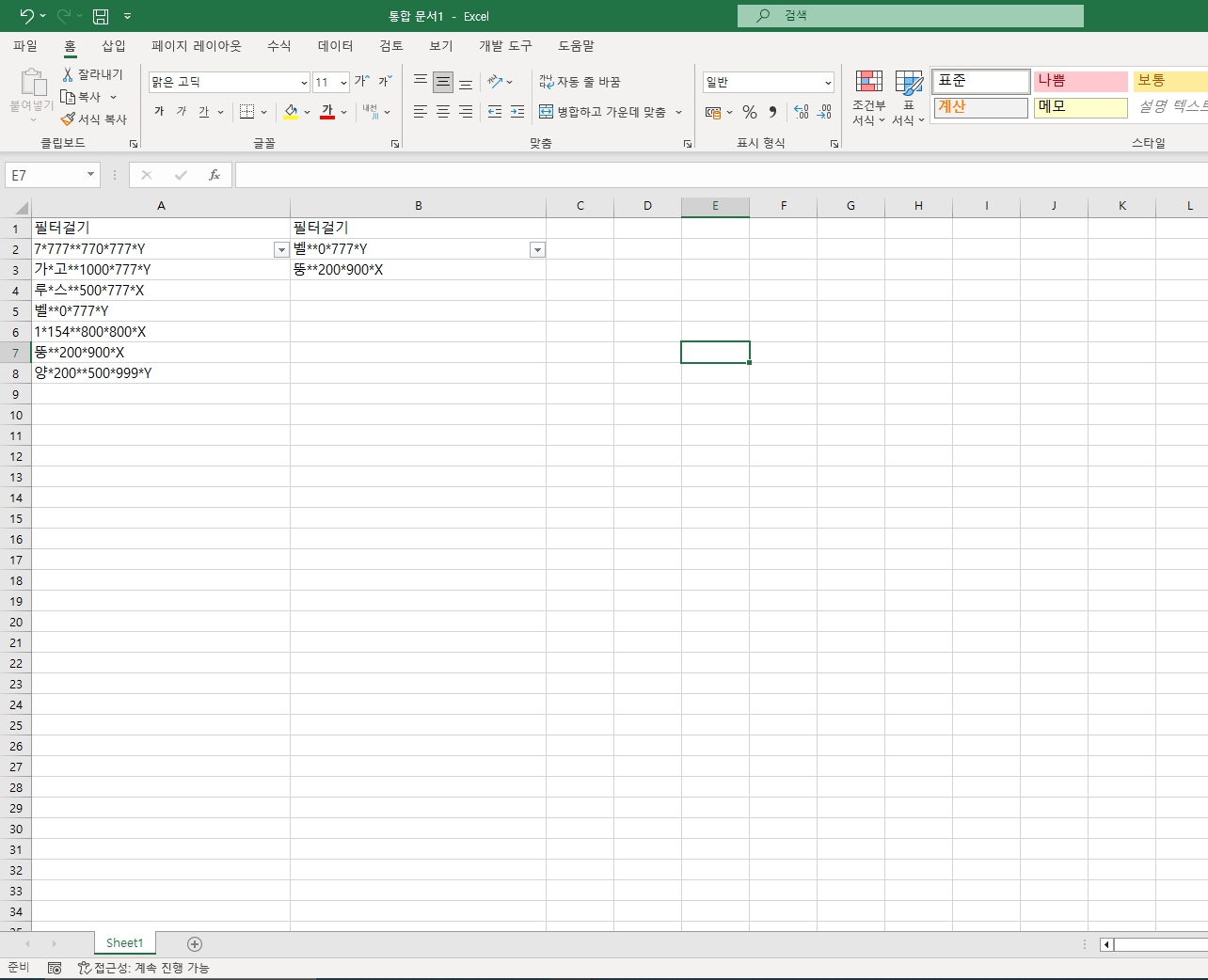Click the accounting number format icon
Screen dimensions: 1208x980
point(713,112)
